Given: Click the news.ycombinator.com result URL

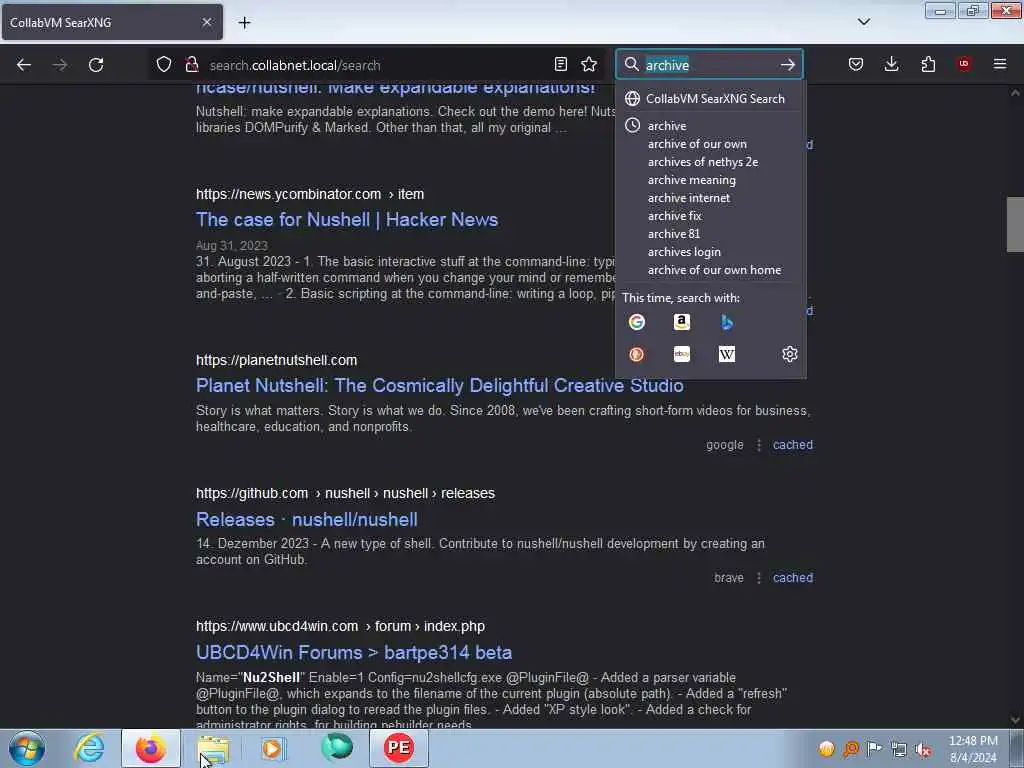Looking at the screenshot, I should point(310,194).
